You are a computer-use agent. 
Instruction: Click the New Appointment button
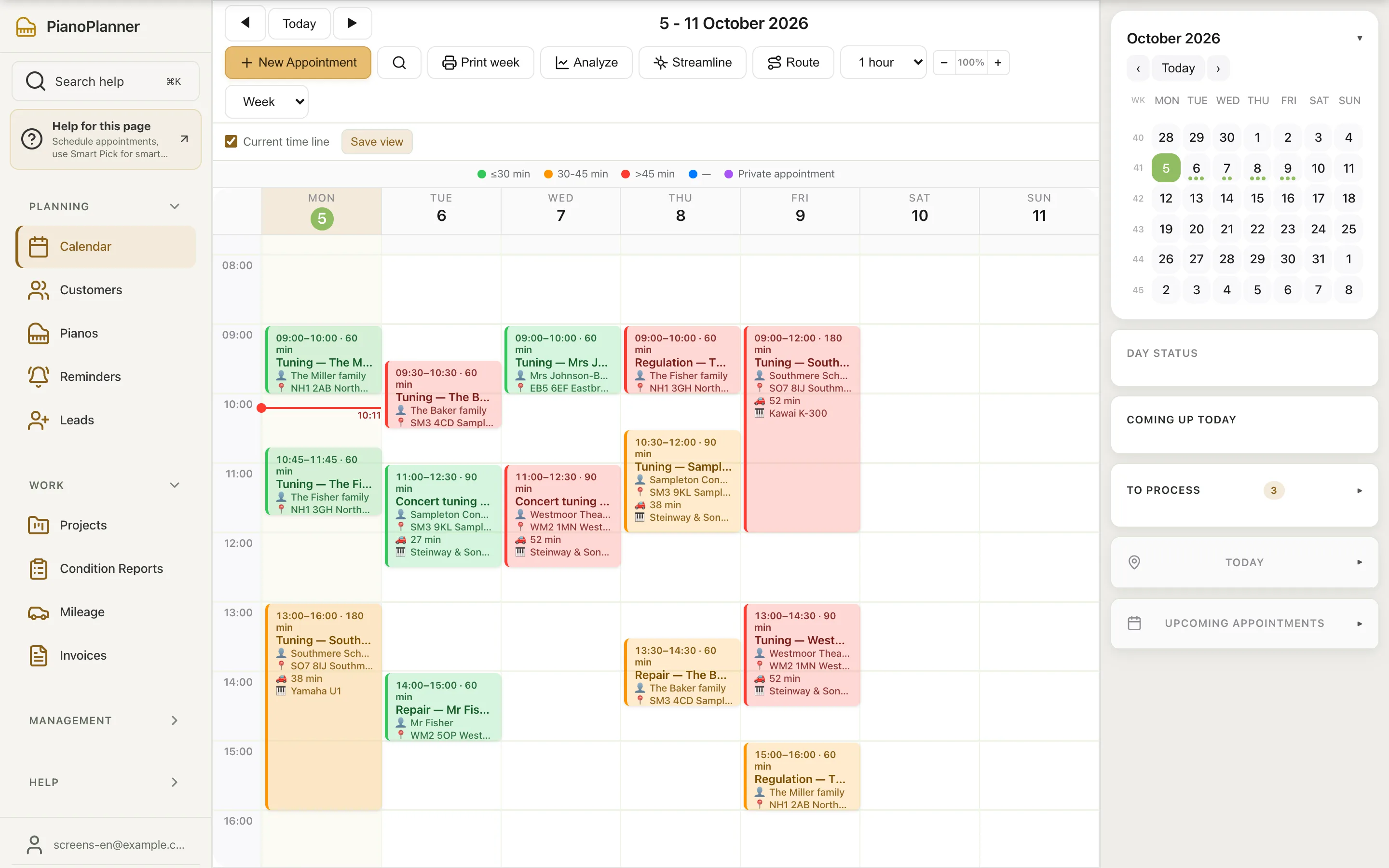tap(298, 62)
